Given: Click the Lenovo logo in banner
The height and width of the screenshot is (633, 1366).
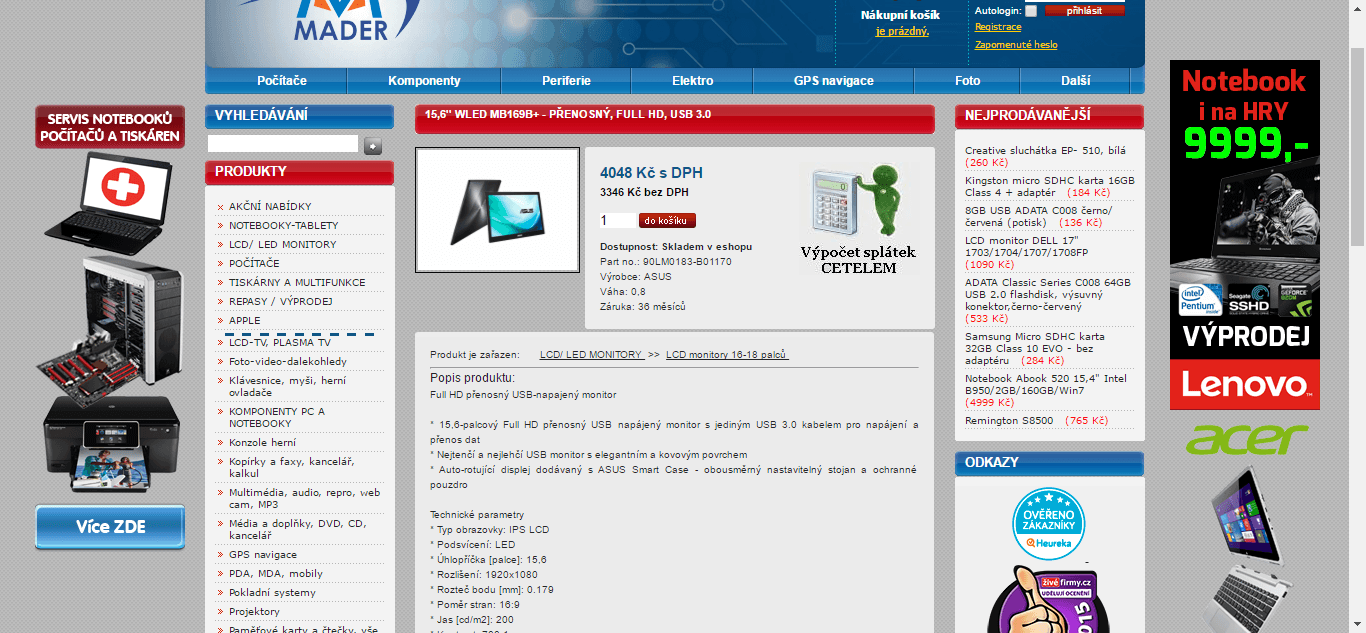Looking at the screenshot, I should (x=1245, y=384).
